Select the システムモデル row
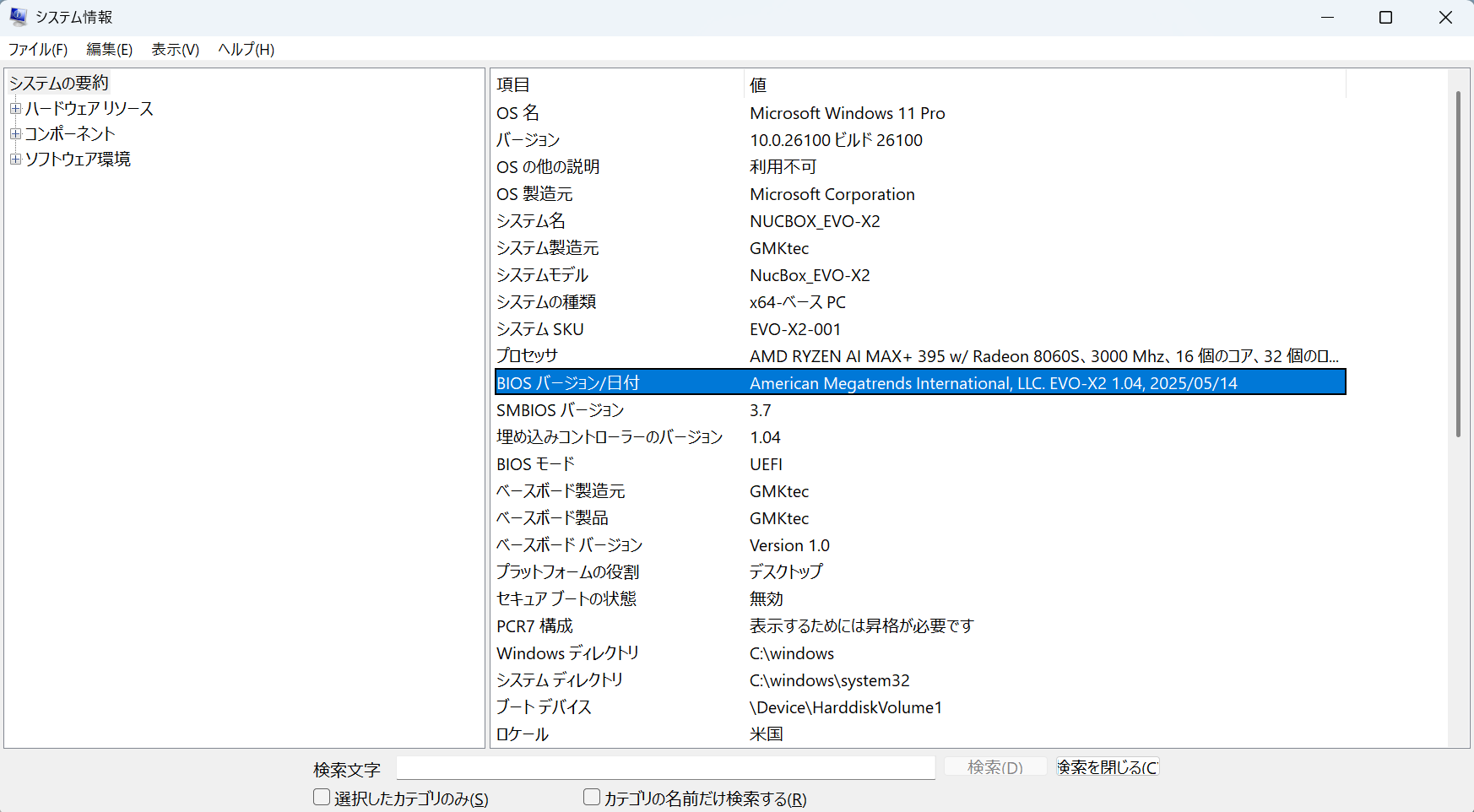The image size is (1474, 812). point(920,275)
